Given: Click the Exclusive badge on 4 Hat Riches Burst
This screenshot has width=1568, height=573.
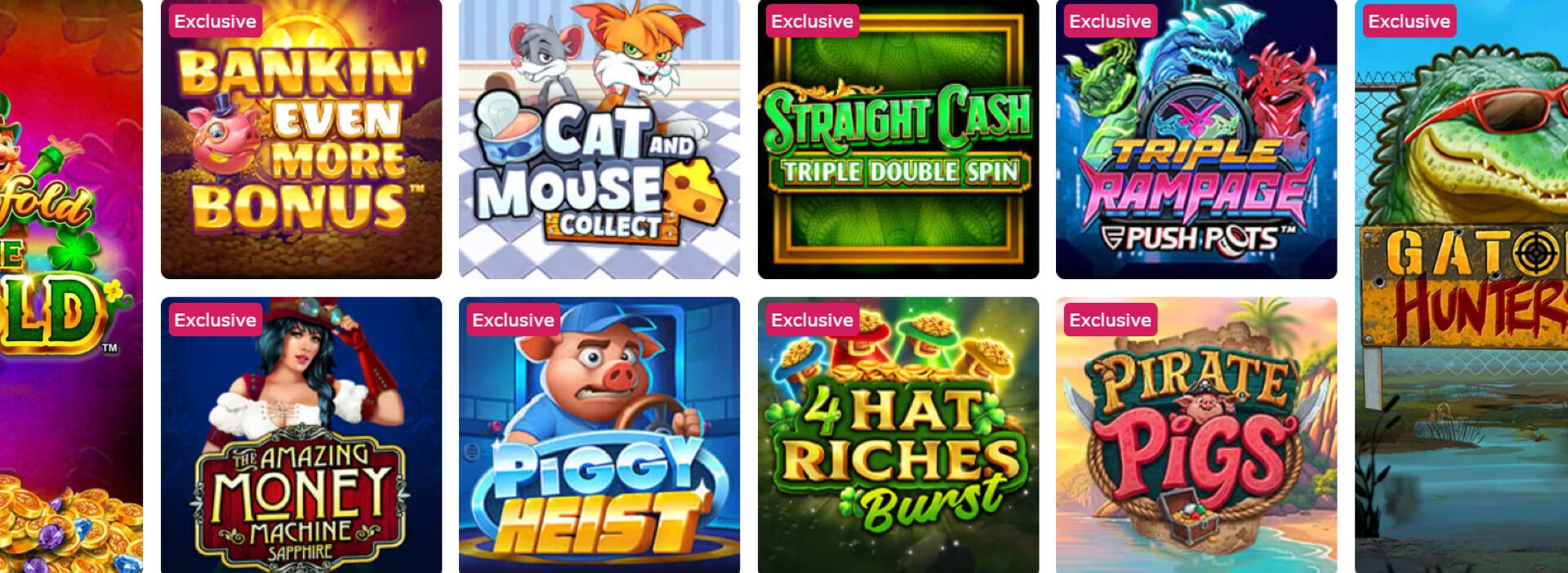Looking at the screenshot, I should click(813, 320).
